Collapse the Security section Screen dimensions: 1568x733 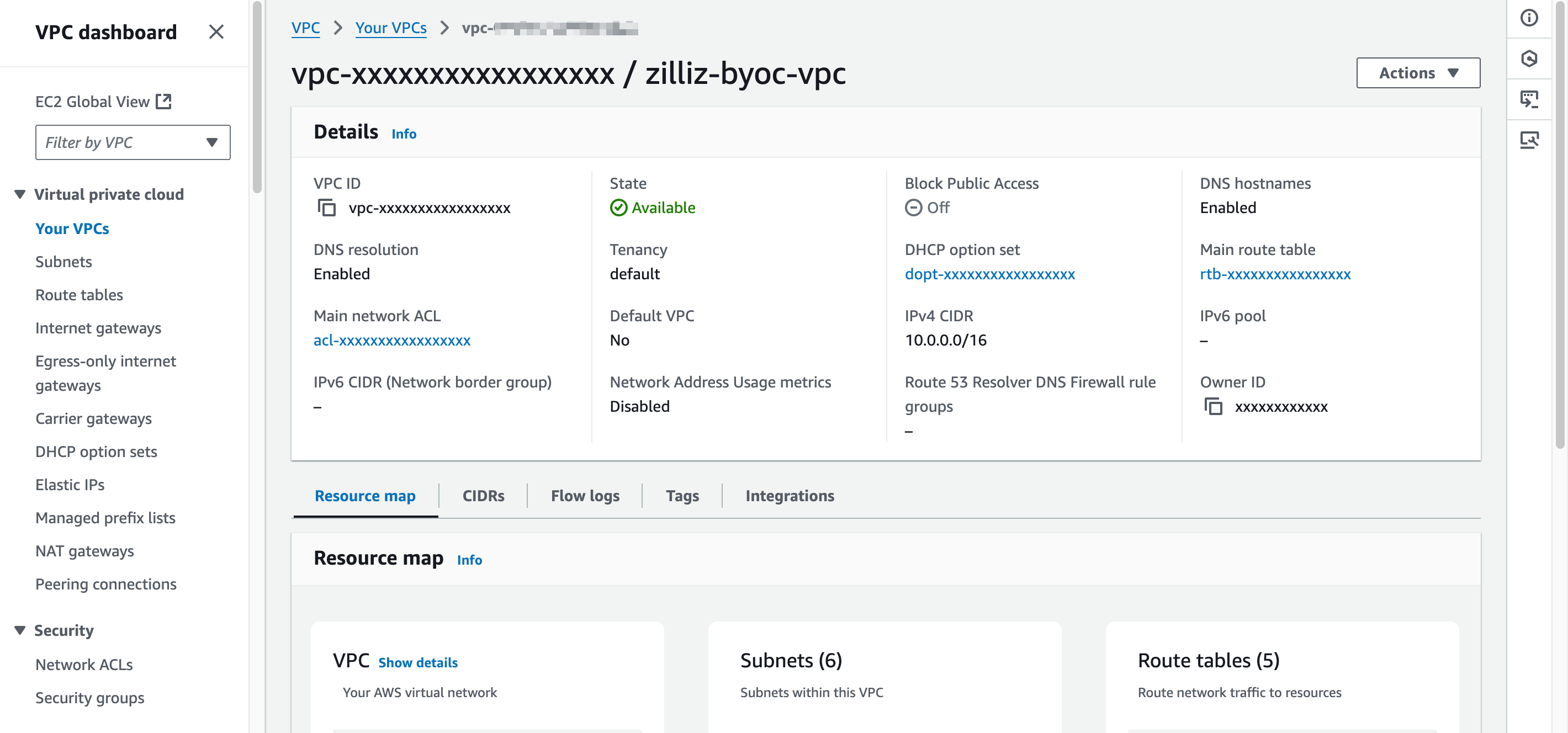click(x=20, y=630)
